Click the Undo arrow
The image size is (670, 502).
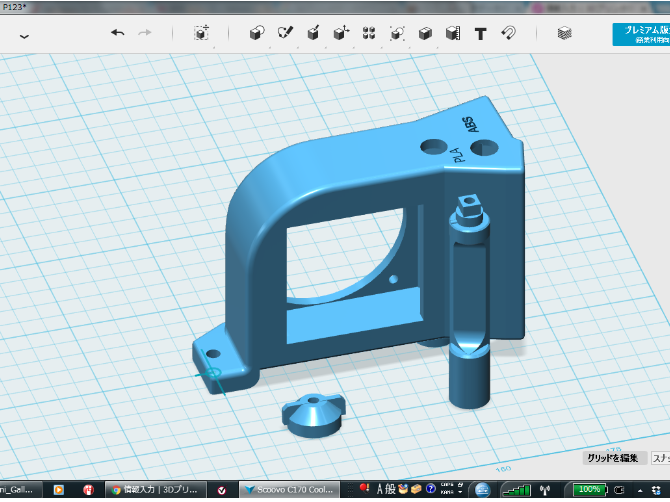pyautogui.click(x=117, y=33)
